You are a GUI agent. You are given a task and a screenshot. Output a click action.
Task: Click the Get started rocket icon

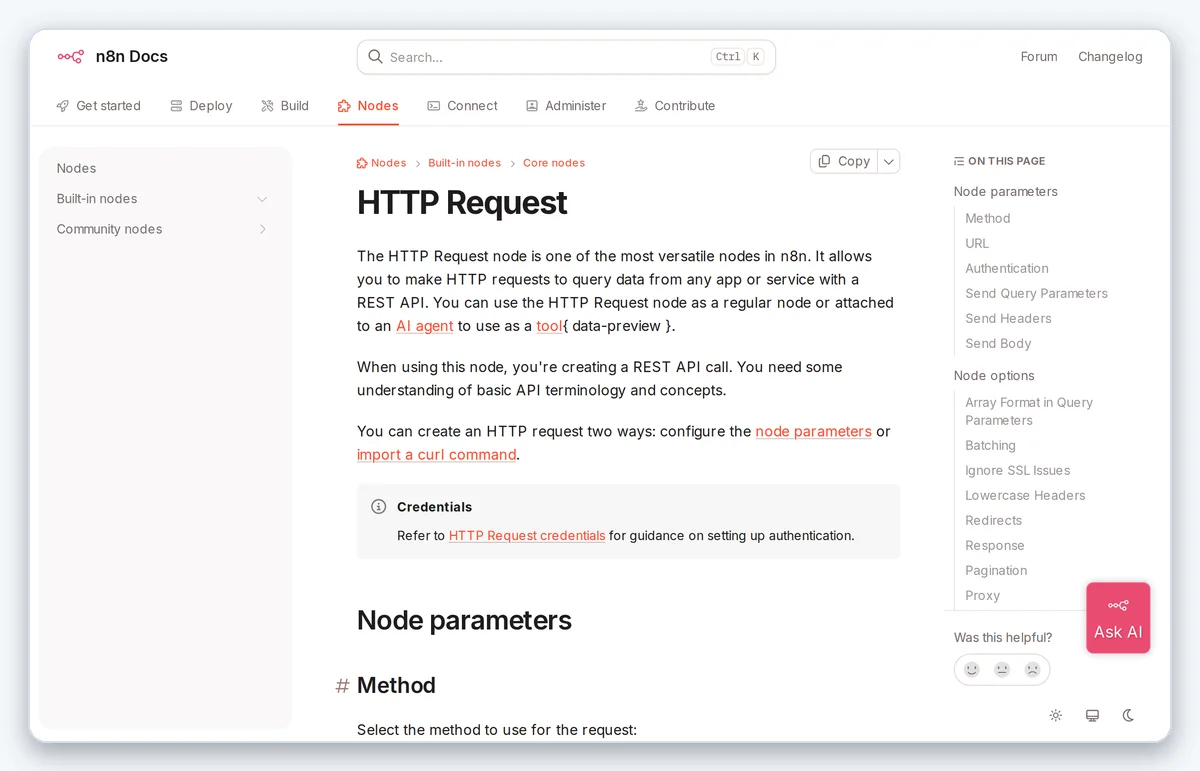(63, 106)
